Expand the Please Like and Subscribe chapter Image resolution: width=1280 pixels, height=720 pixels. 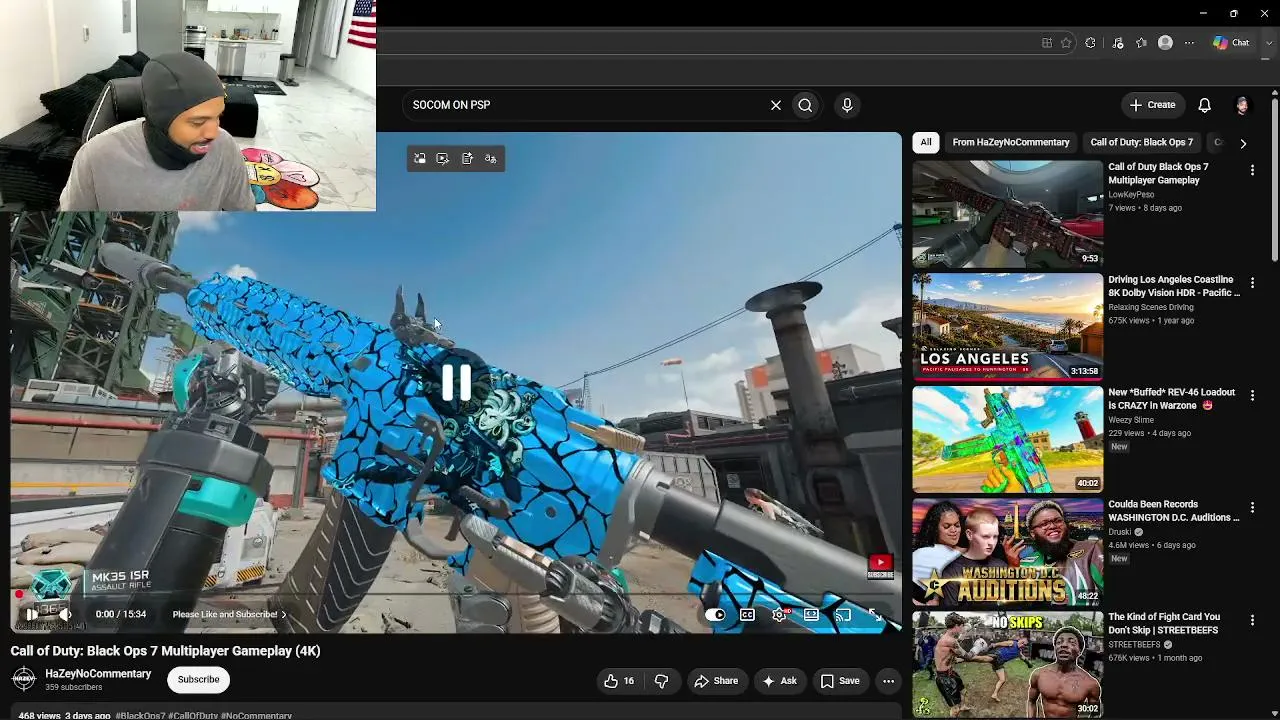[229, 614]
